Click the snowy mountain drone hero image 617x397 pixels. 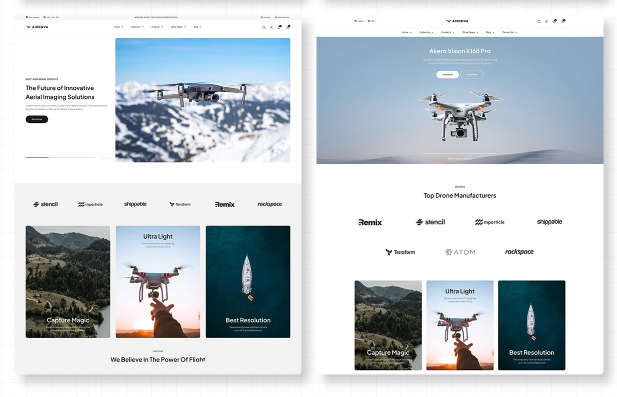click(x=203, y=100)
